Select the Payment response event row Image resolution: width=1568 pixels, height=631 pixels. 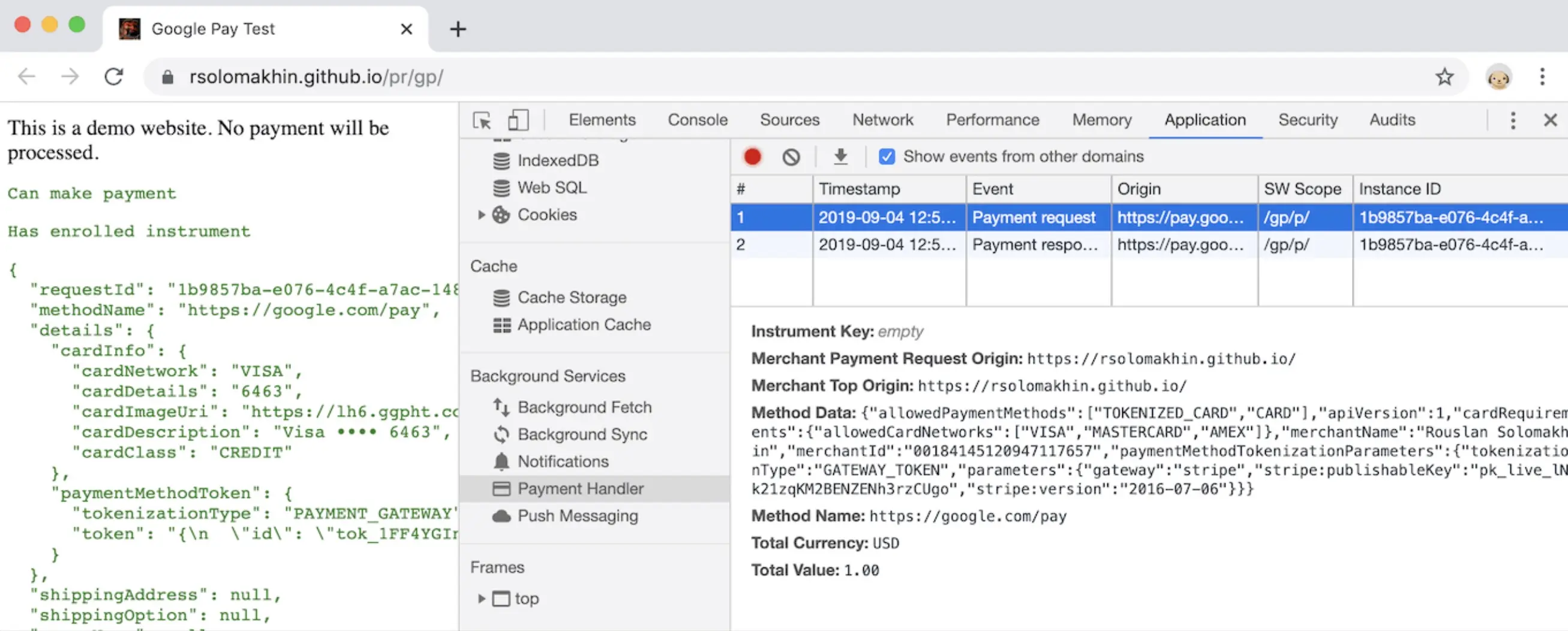tap(1034, 245)
